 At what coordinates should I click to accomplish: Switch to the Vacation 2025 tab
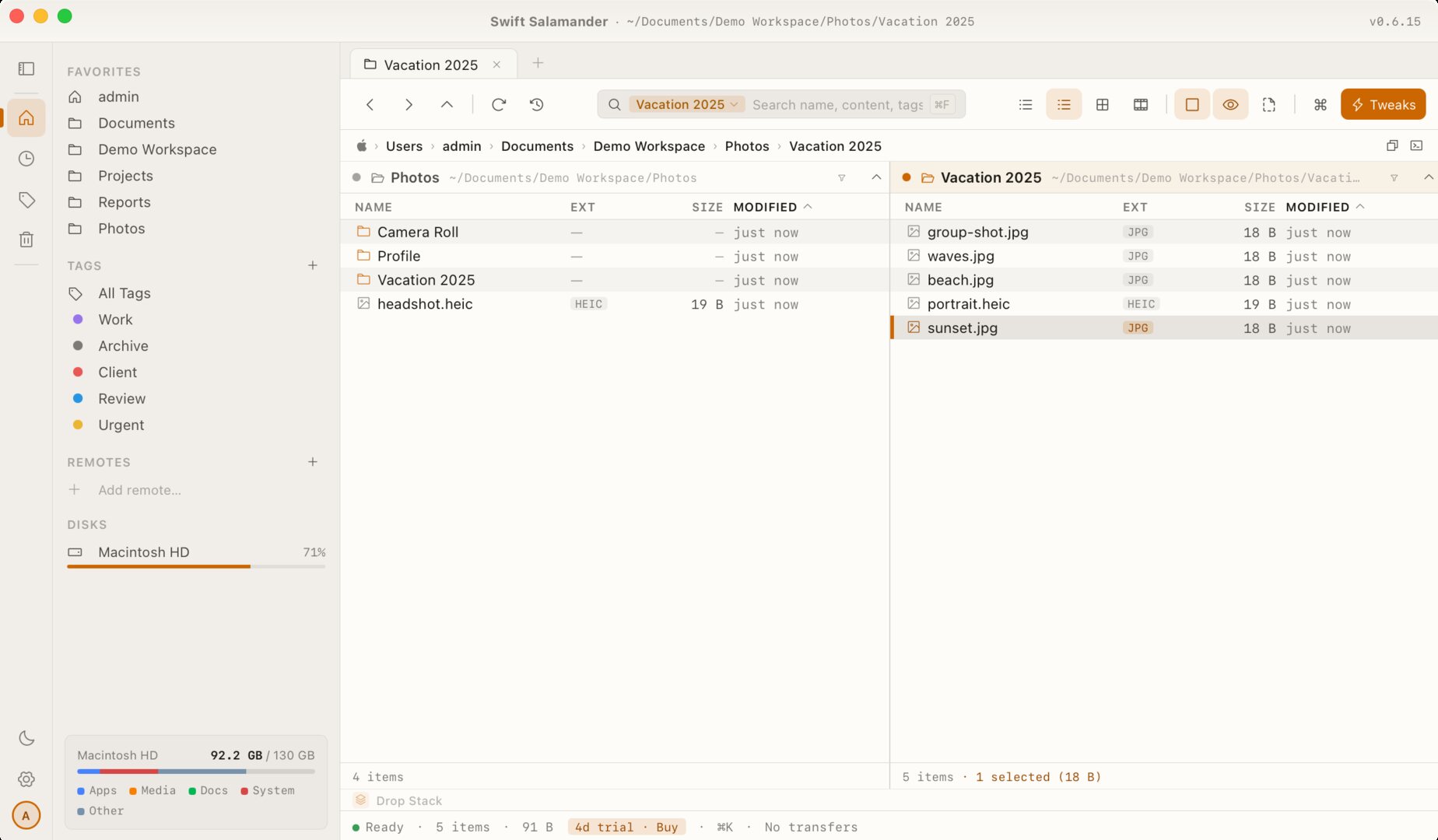coord(430,65)
